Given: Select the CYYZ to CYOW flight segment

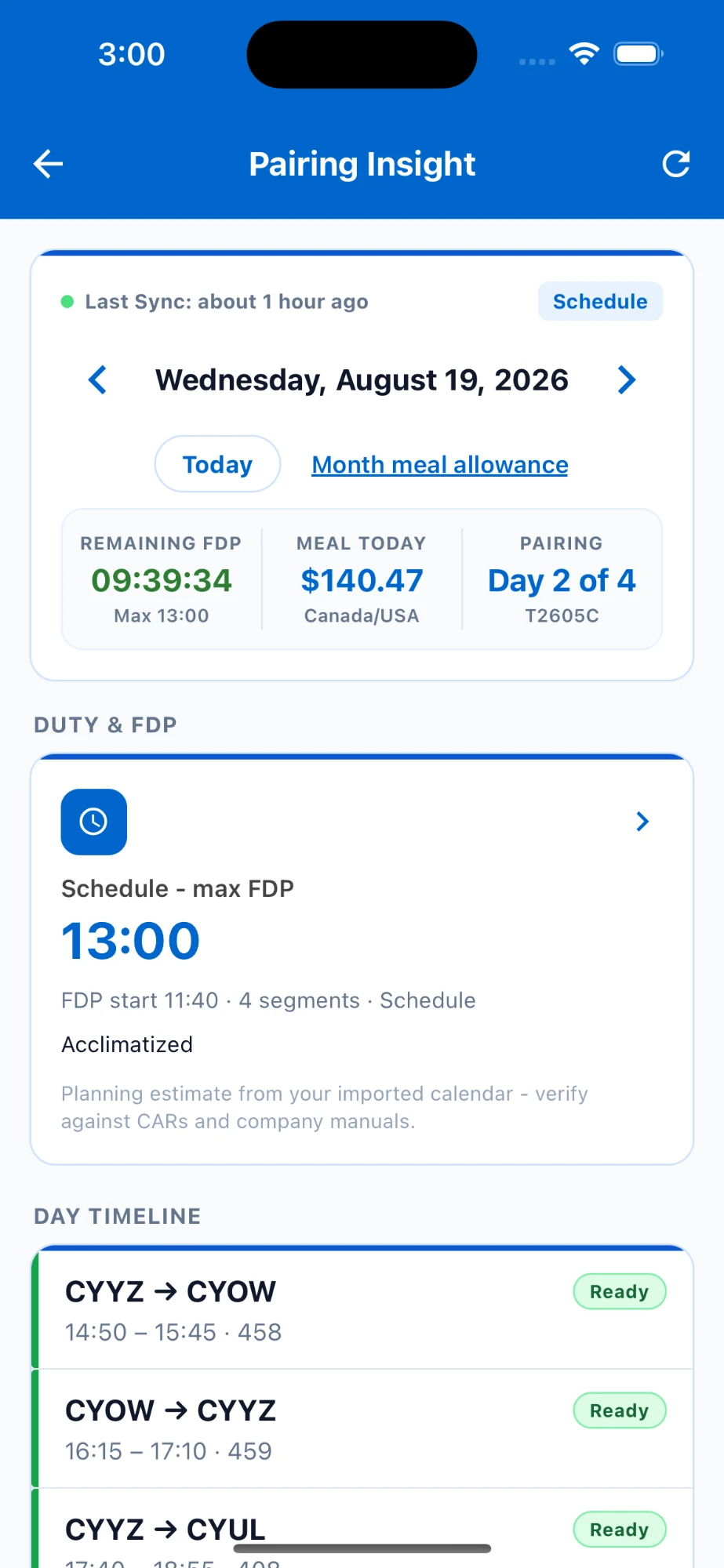Looking at the screenshot, I should point(363,1310).
